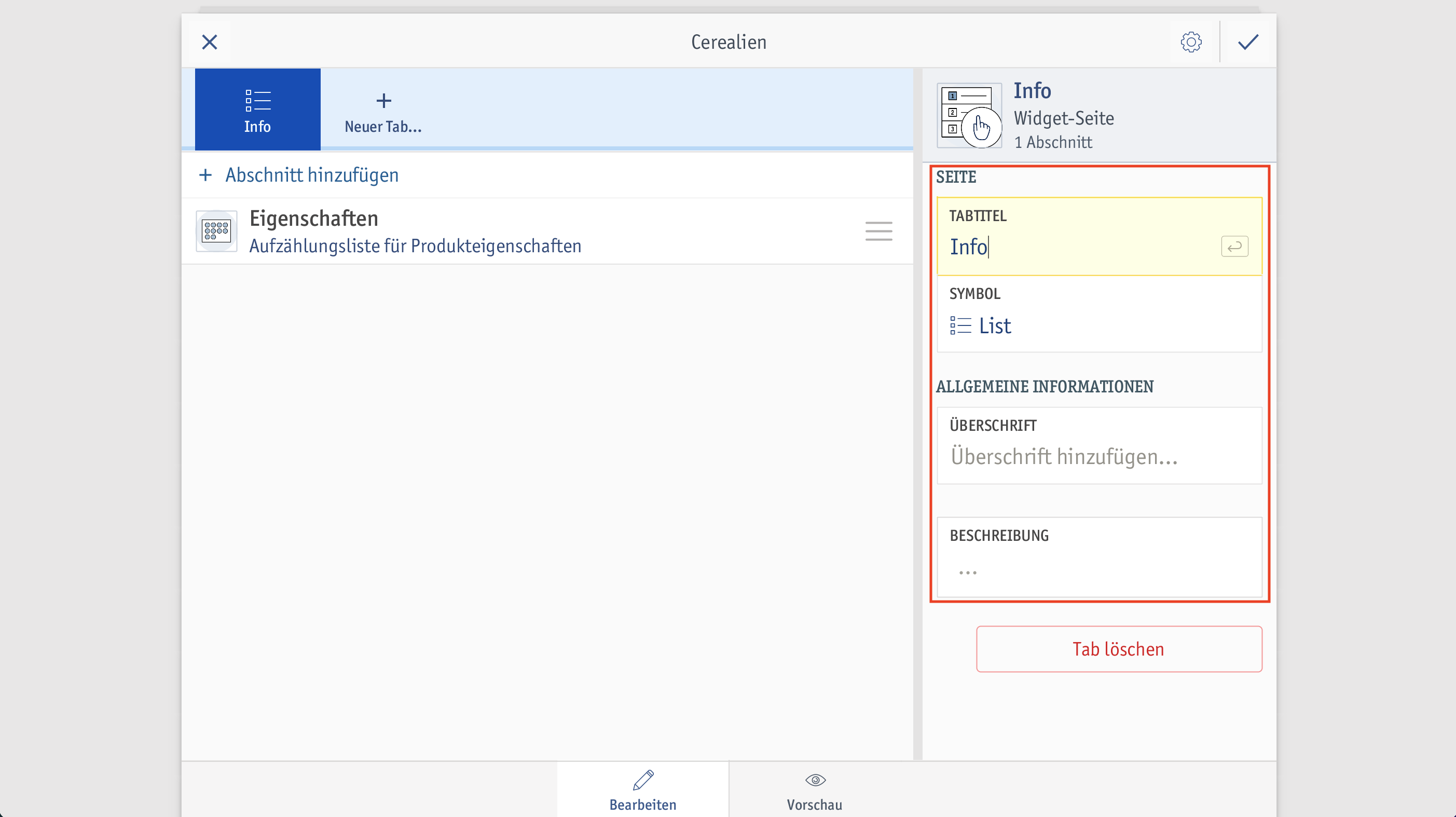Click the ALLGEMEINE INFORMATIONEN heading
This screenshot has width=1456, height=817.
tap(1045, 387)
